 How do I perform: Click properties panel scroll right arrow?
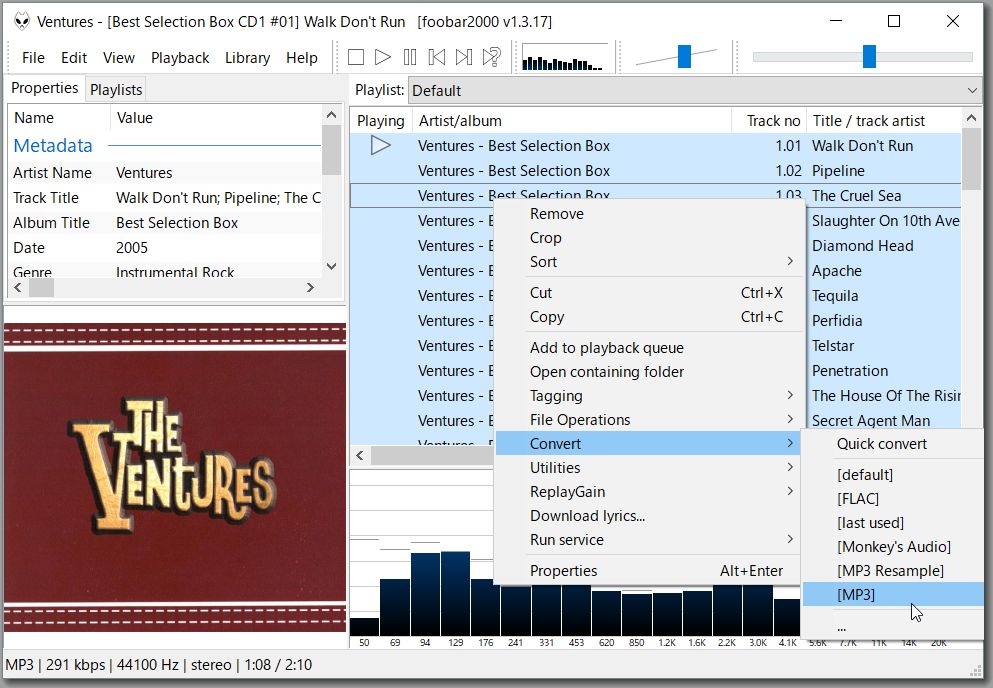(310, 288)
